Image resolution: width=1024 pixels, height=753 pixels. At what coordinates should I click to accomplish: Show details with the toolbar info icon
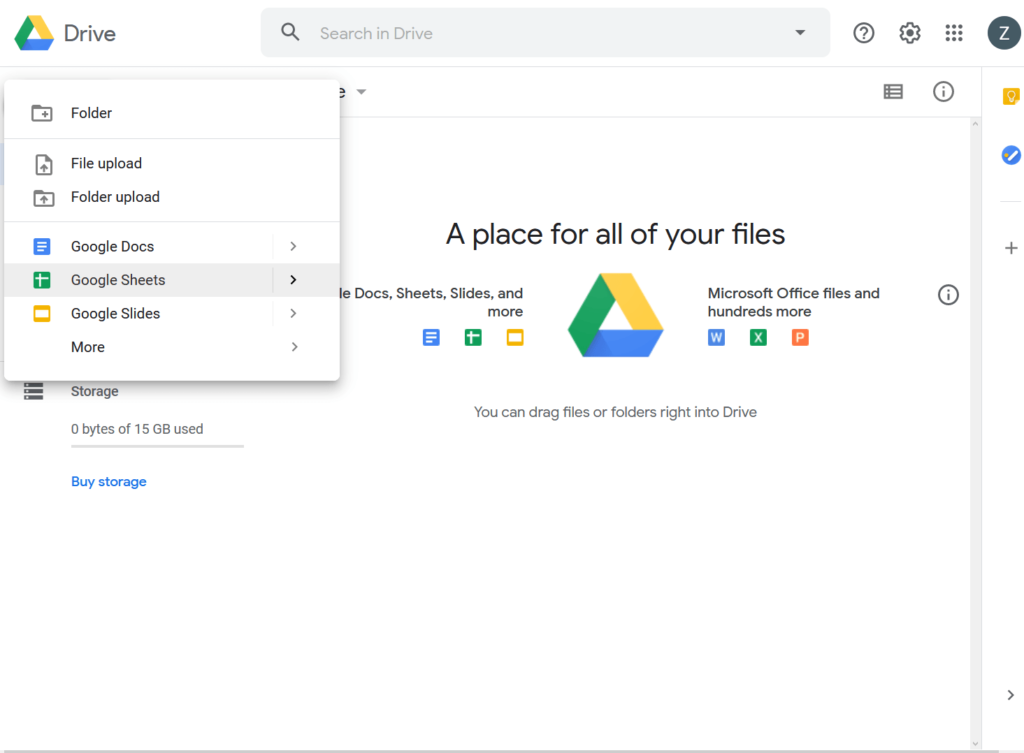click(x=943, y=91)
